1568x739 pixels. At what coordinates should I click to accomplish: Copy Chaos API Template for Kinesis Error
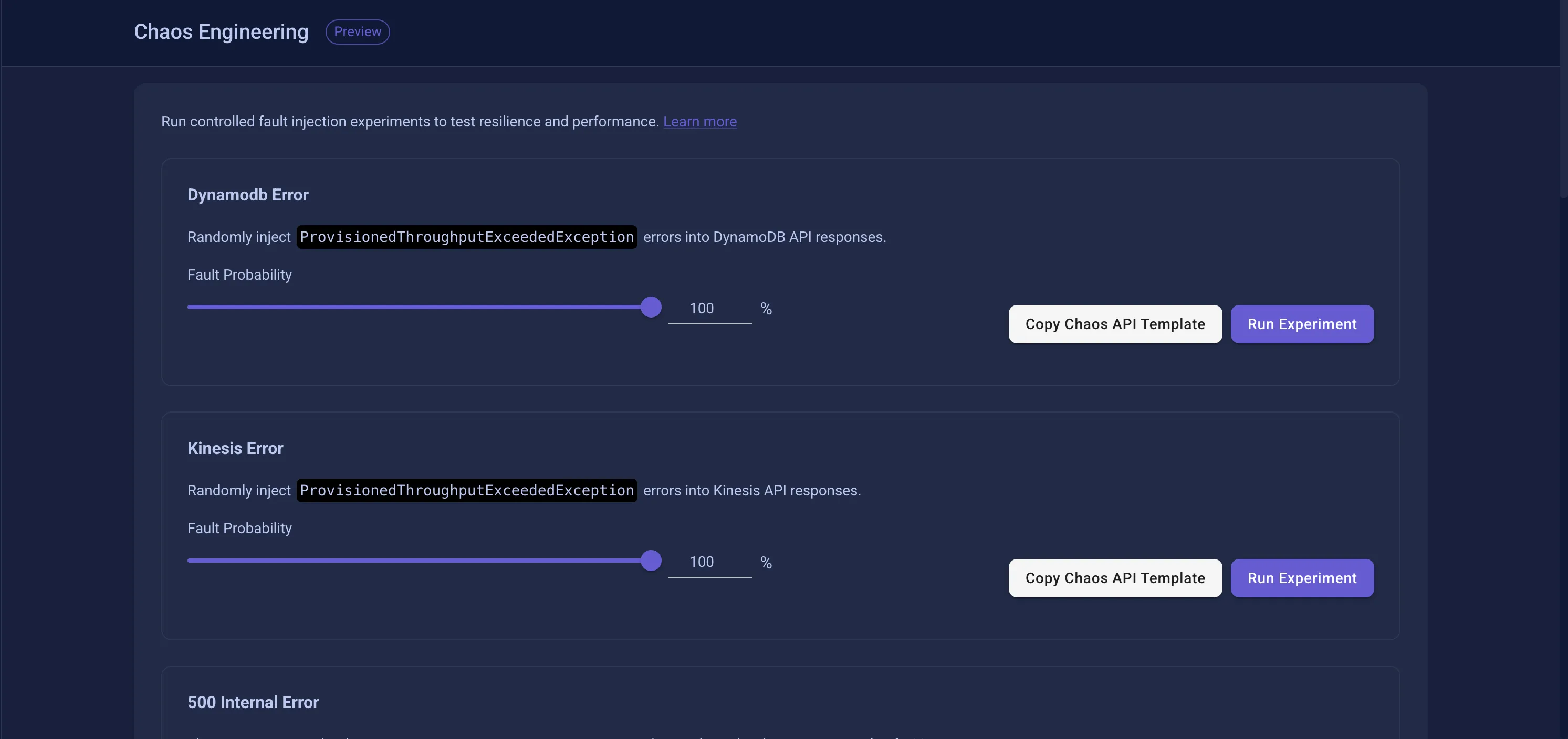(x=1114, y=578)
